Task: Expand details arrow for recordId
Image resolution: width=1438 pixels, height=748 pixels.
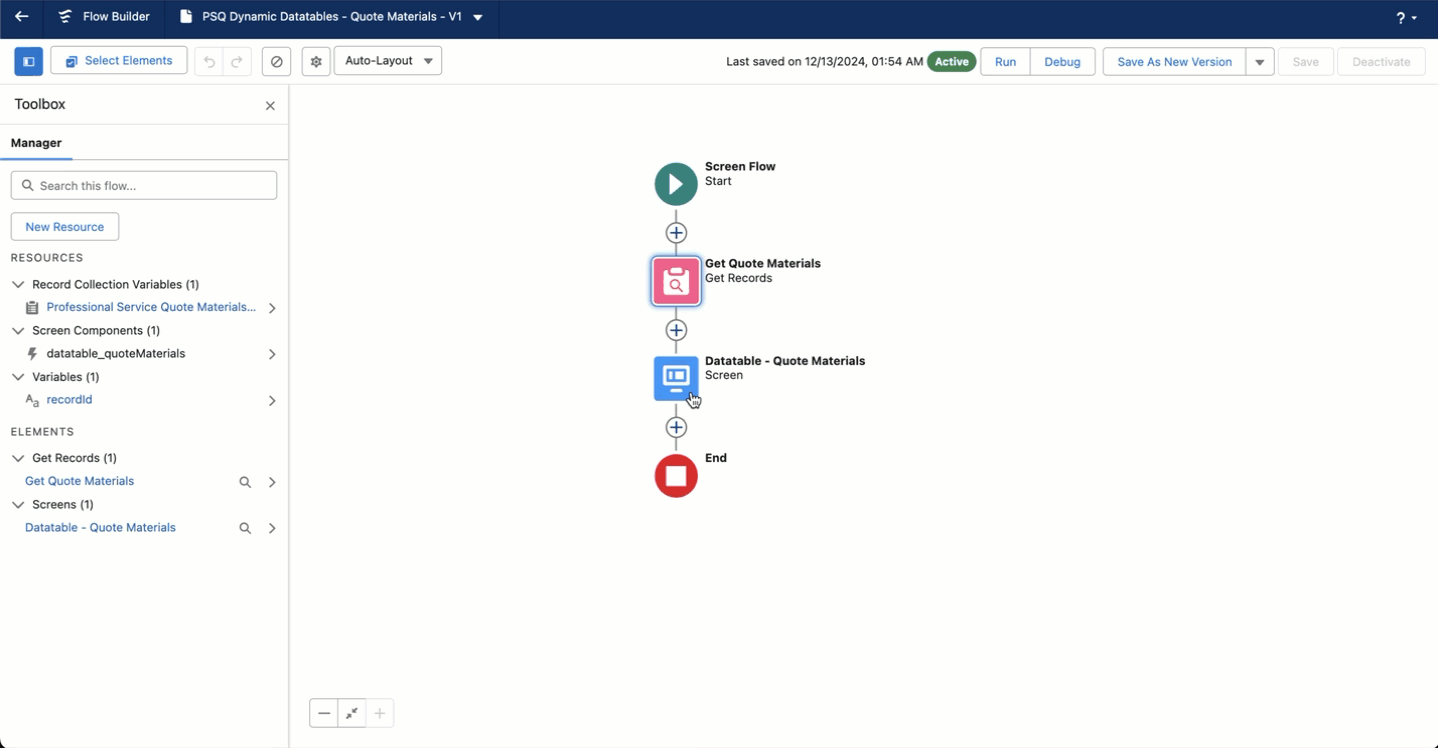Action: coord(272,401)
